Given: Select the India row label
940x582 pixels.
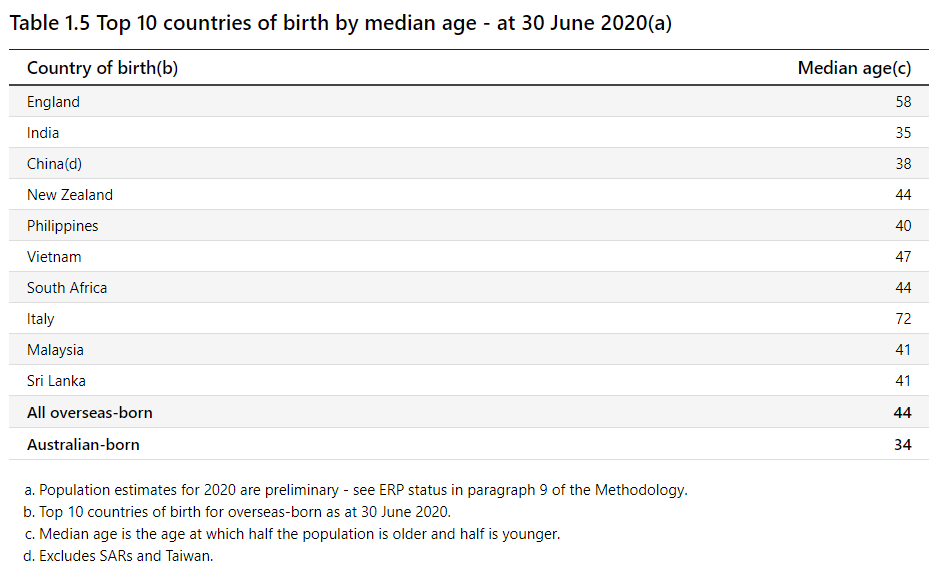Looking at the screenshot, I should pos(43,133).
